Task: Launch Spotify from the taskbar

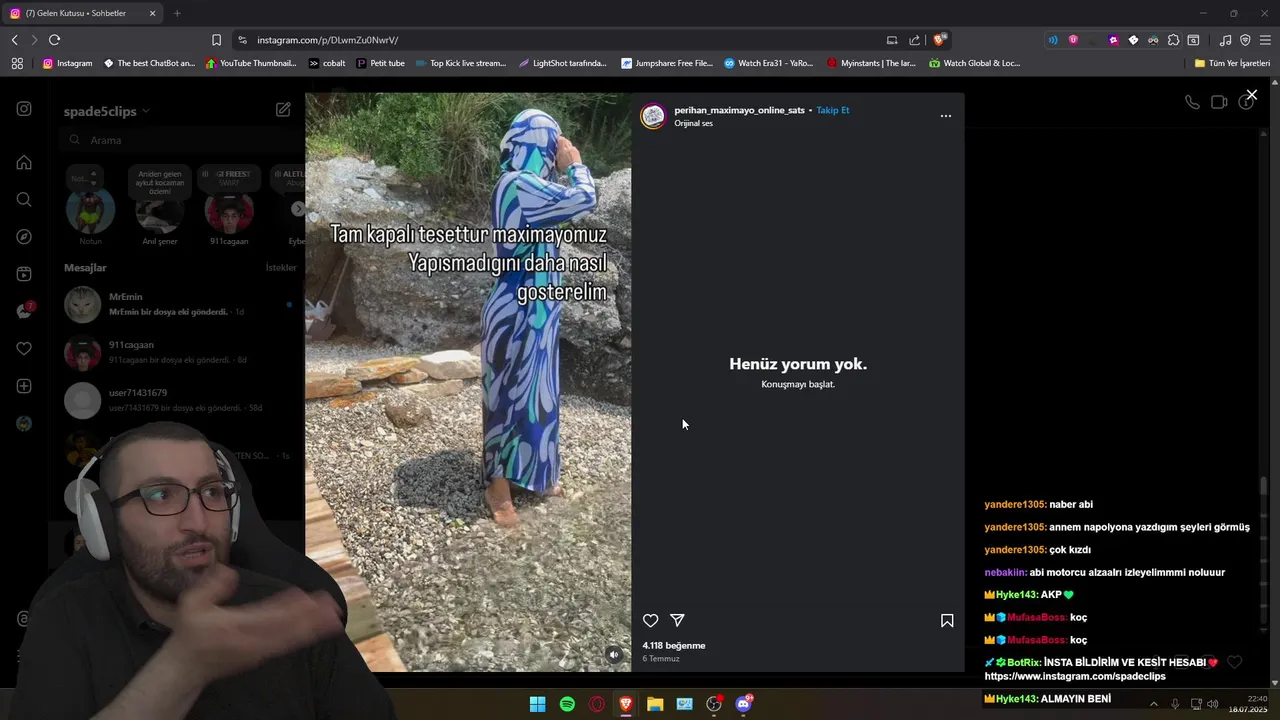Action: [x=567, y=704]
